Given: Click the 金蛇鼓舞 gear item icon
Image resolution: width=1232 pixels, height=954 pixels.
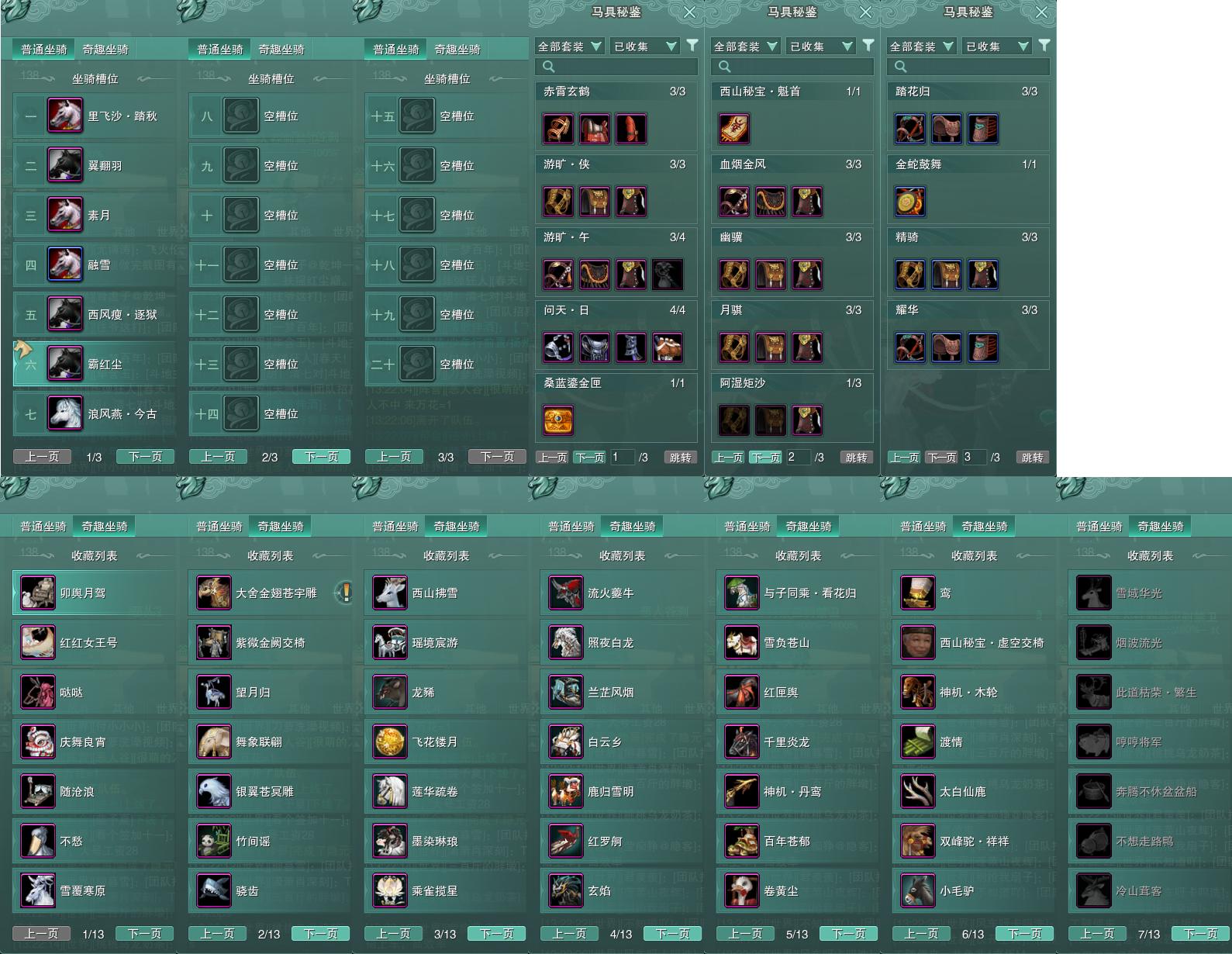Looking at the screenshot, I should pyautogui.click(x=910, y=202).
